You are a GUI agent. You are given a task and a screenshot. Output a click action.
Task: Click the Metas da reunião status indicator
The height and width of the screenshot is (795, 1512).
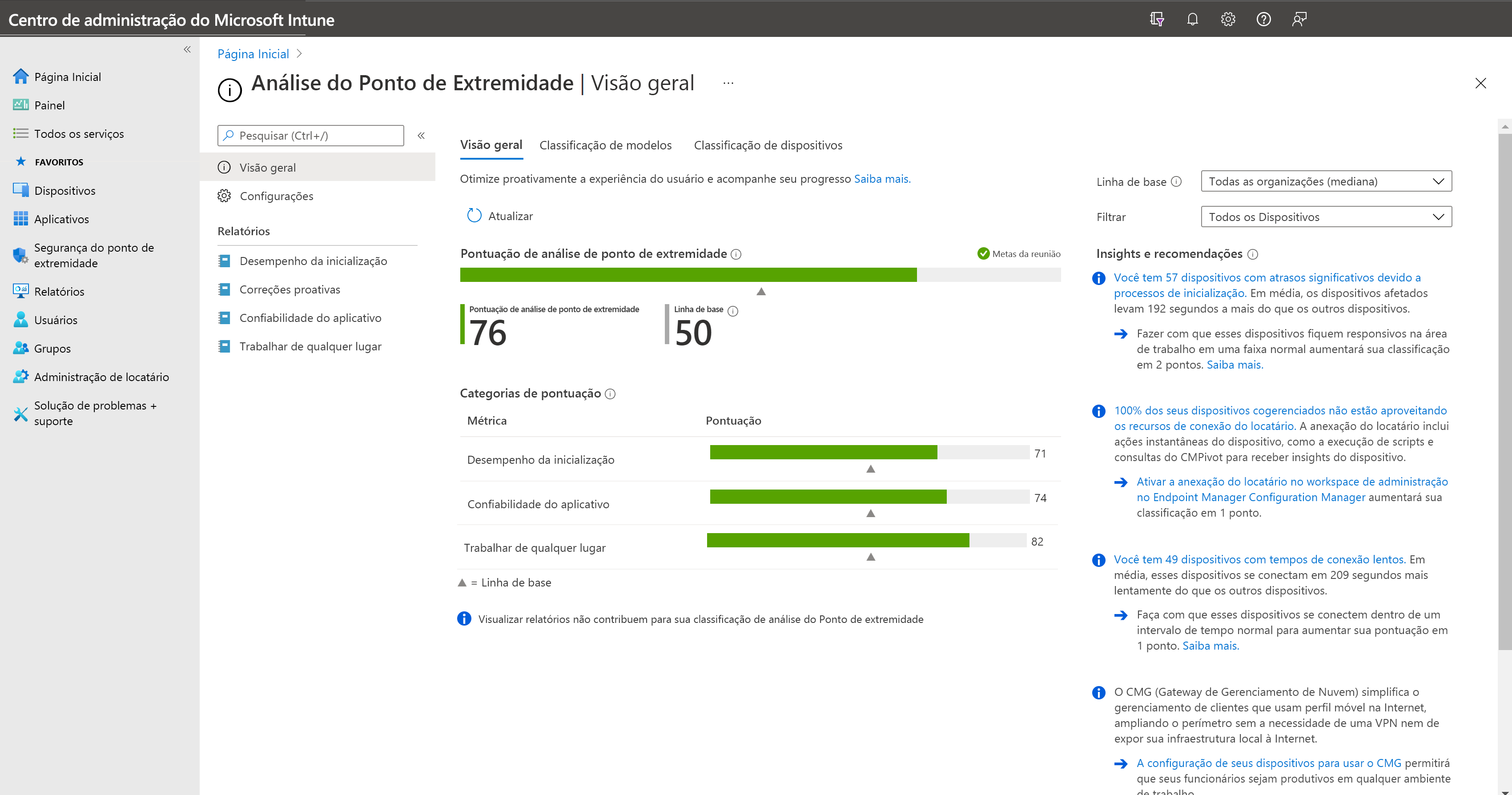1018,253
